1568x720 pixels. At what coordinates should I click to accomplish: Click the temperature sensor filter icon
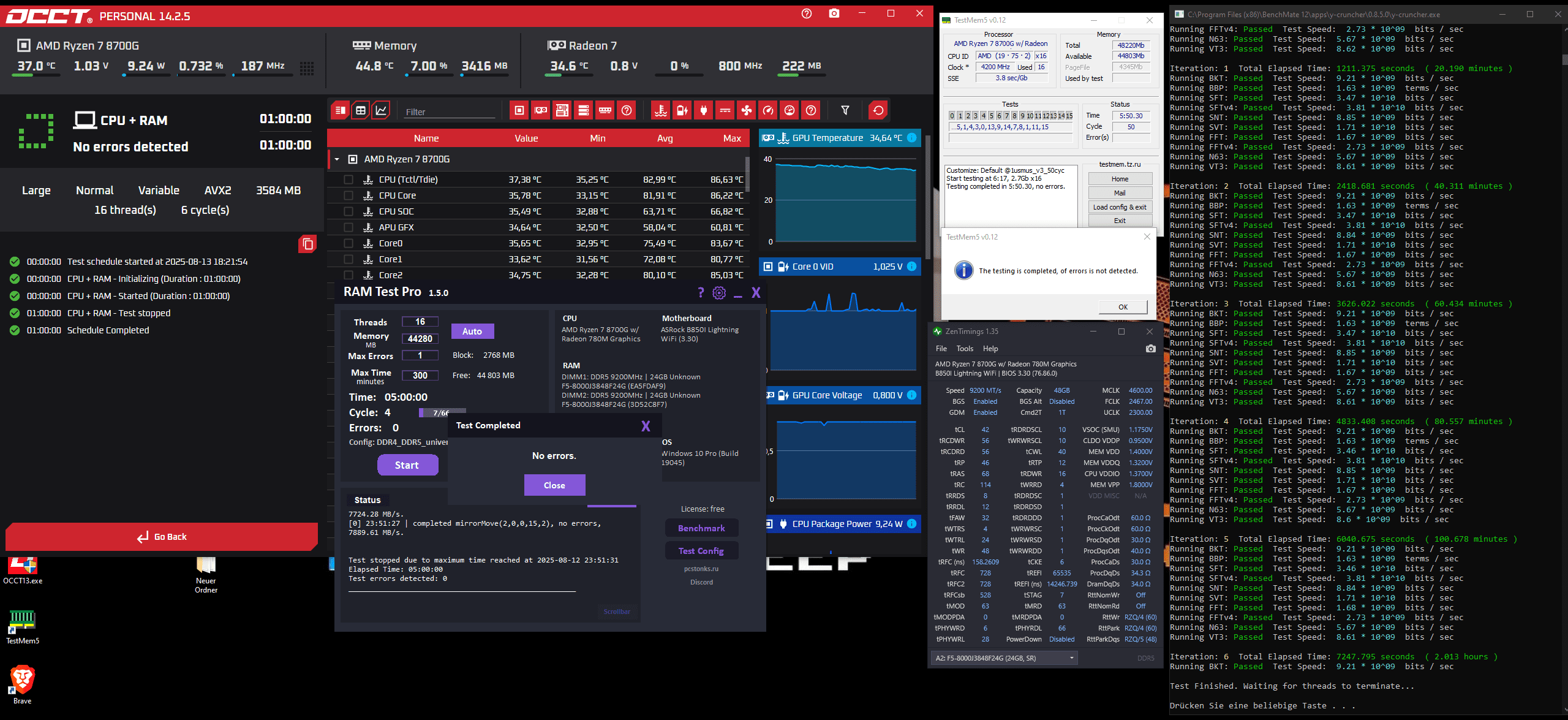[x=661, y=110]
